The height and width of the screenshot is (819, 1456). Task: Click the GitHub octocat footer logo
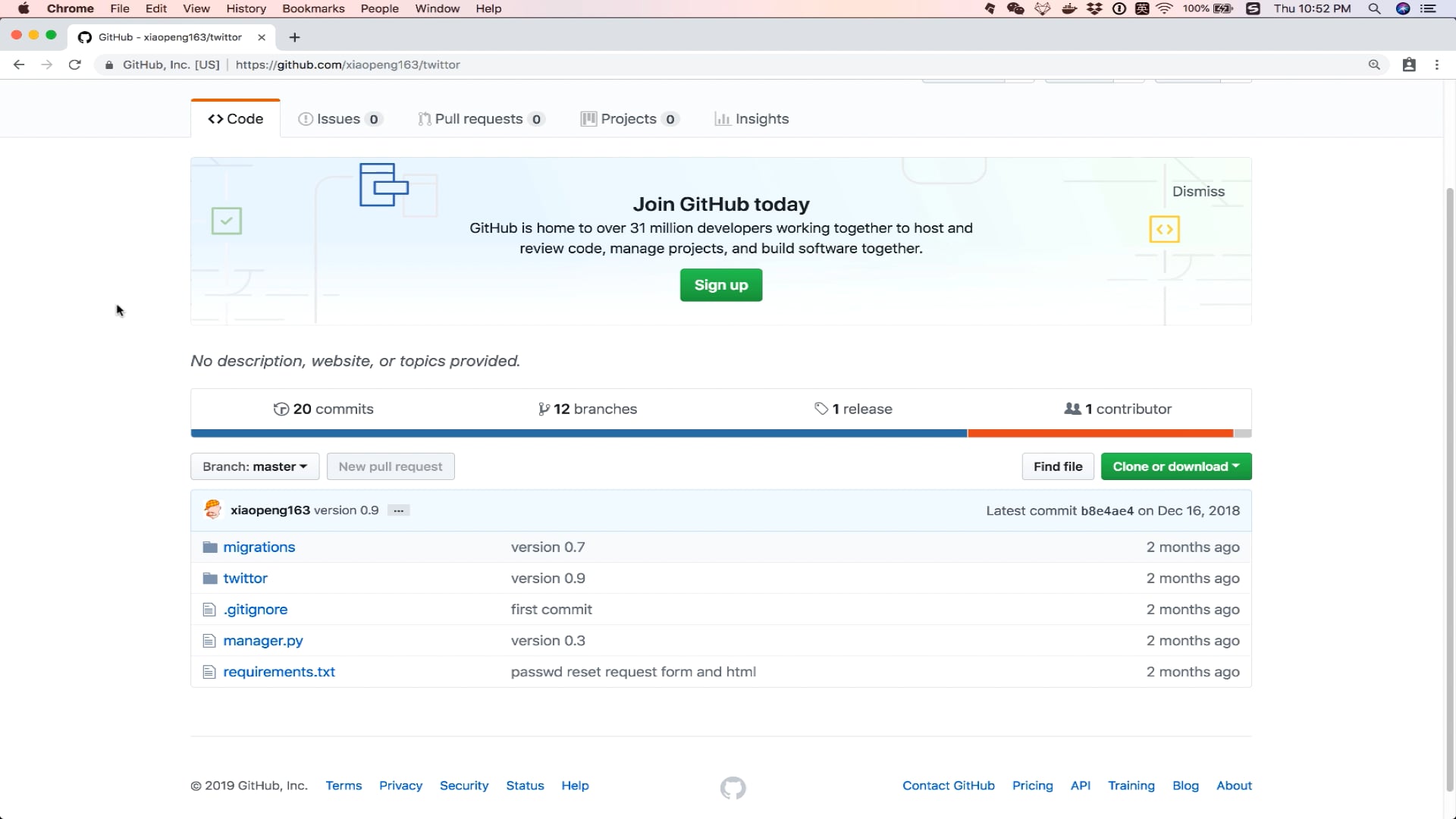[x=733, y=788]
